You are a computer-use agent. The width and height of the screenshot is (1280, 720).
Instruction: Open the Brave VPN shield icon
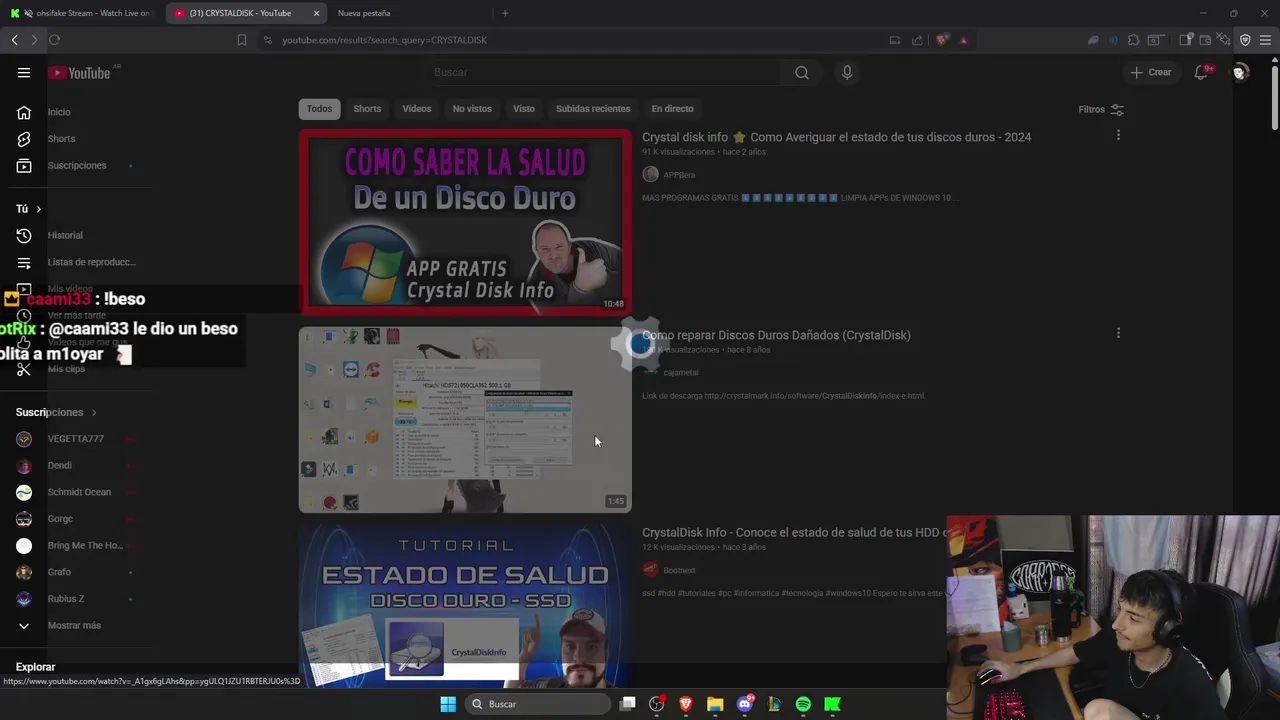click(x=1245, y=40)
